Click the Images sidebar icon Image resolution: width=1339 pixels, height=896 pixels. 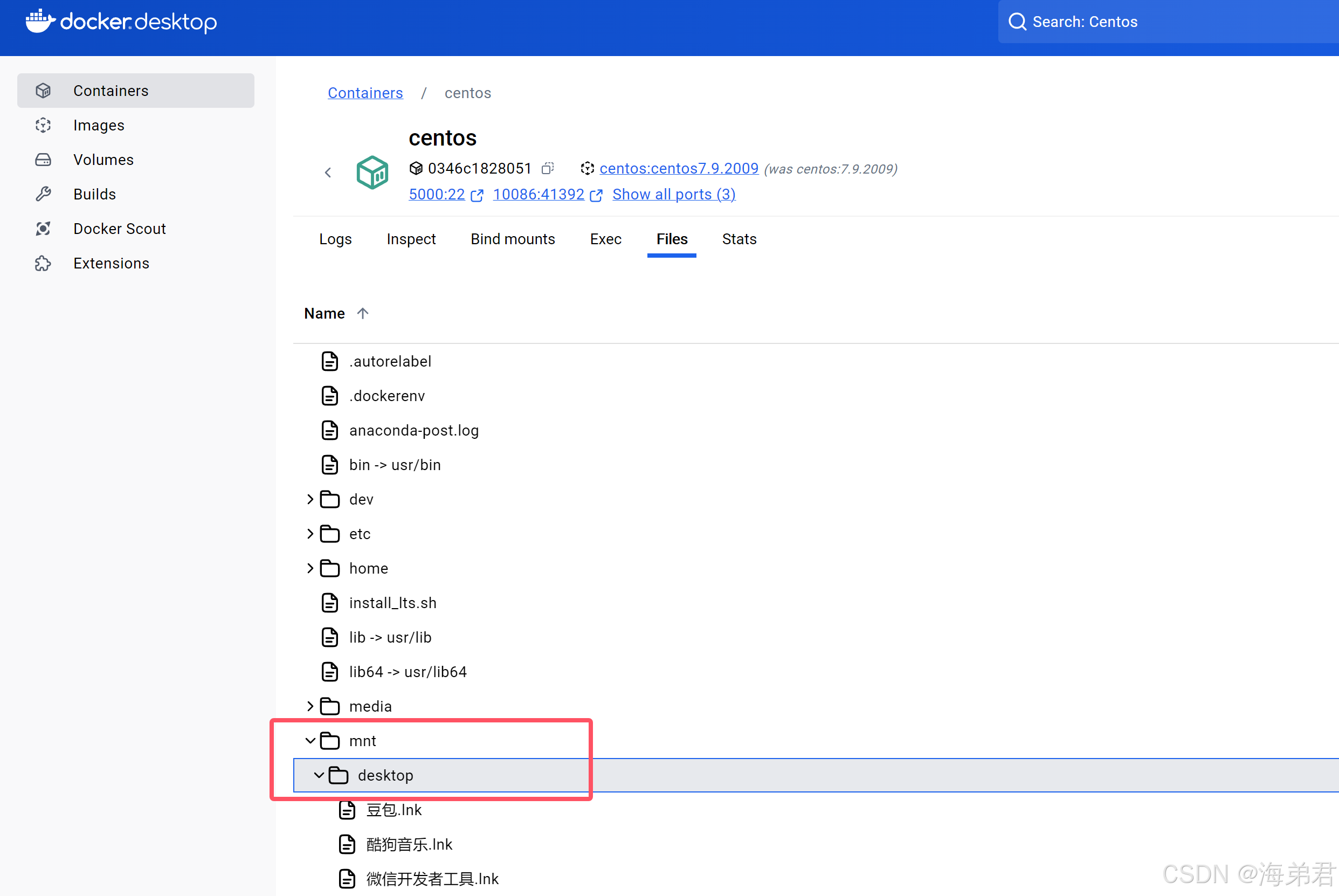(x=44, y=125)
